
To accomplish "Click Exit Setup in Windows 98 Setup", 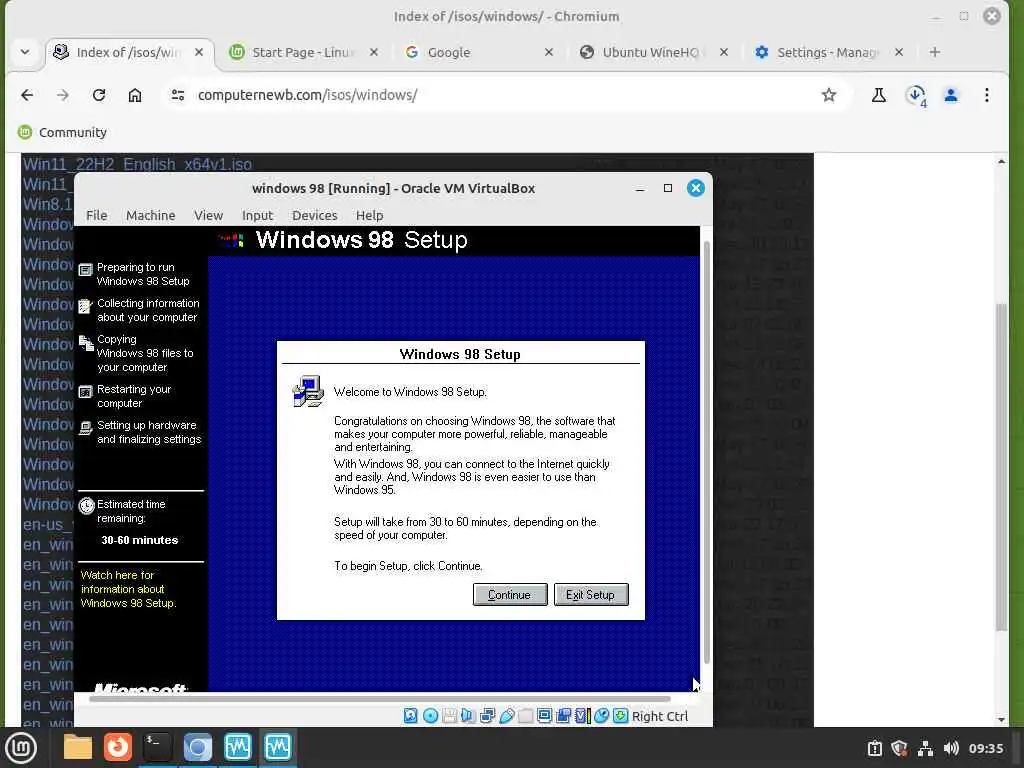I will pyautogui.click(x=591, y=595).
